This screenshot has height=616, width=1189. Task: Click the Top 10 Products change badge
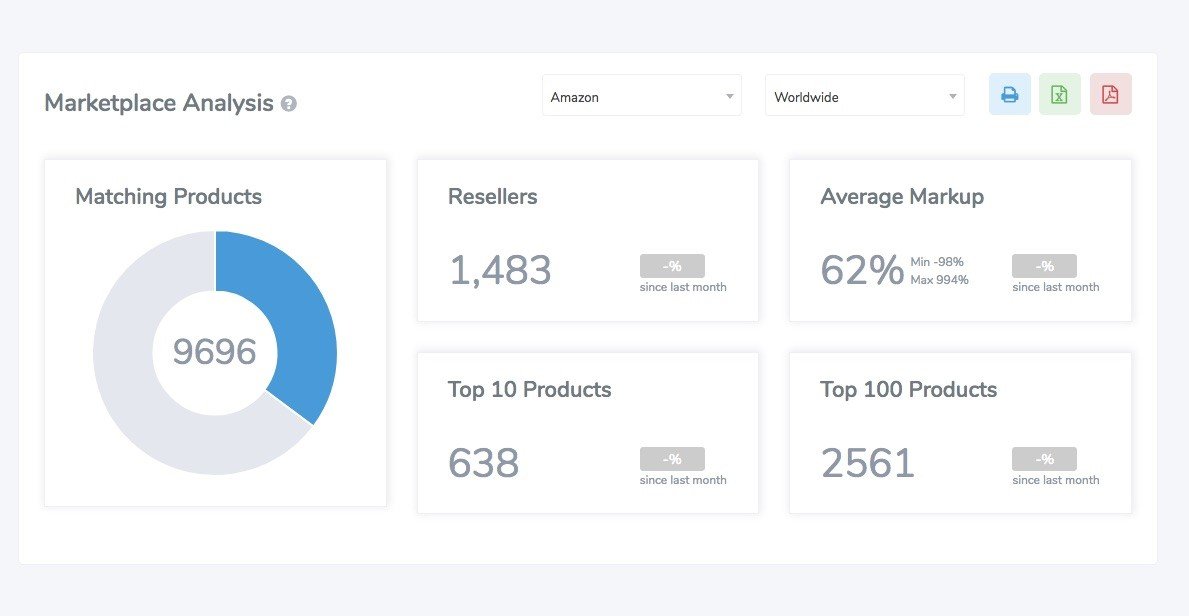pos(672,459)
